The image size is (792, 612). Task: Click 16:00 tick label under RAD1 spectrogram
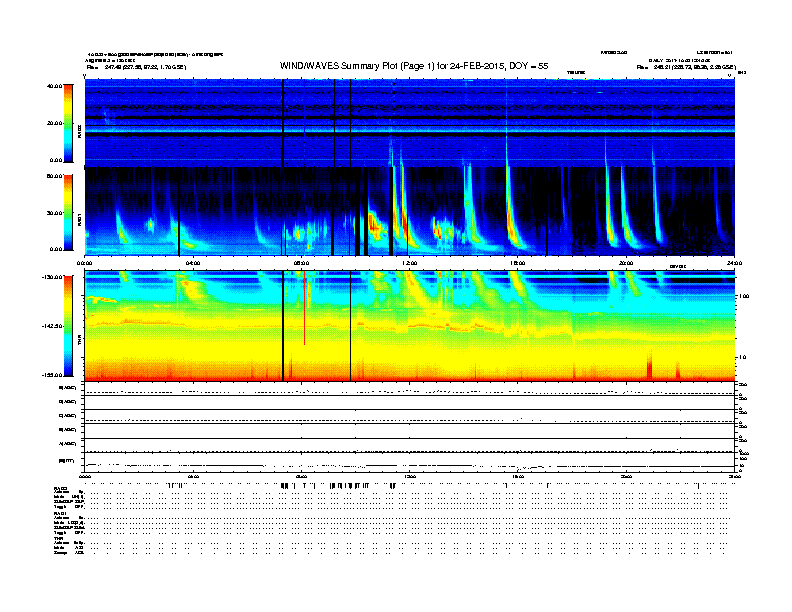click(x=518, y=263)
